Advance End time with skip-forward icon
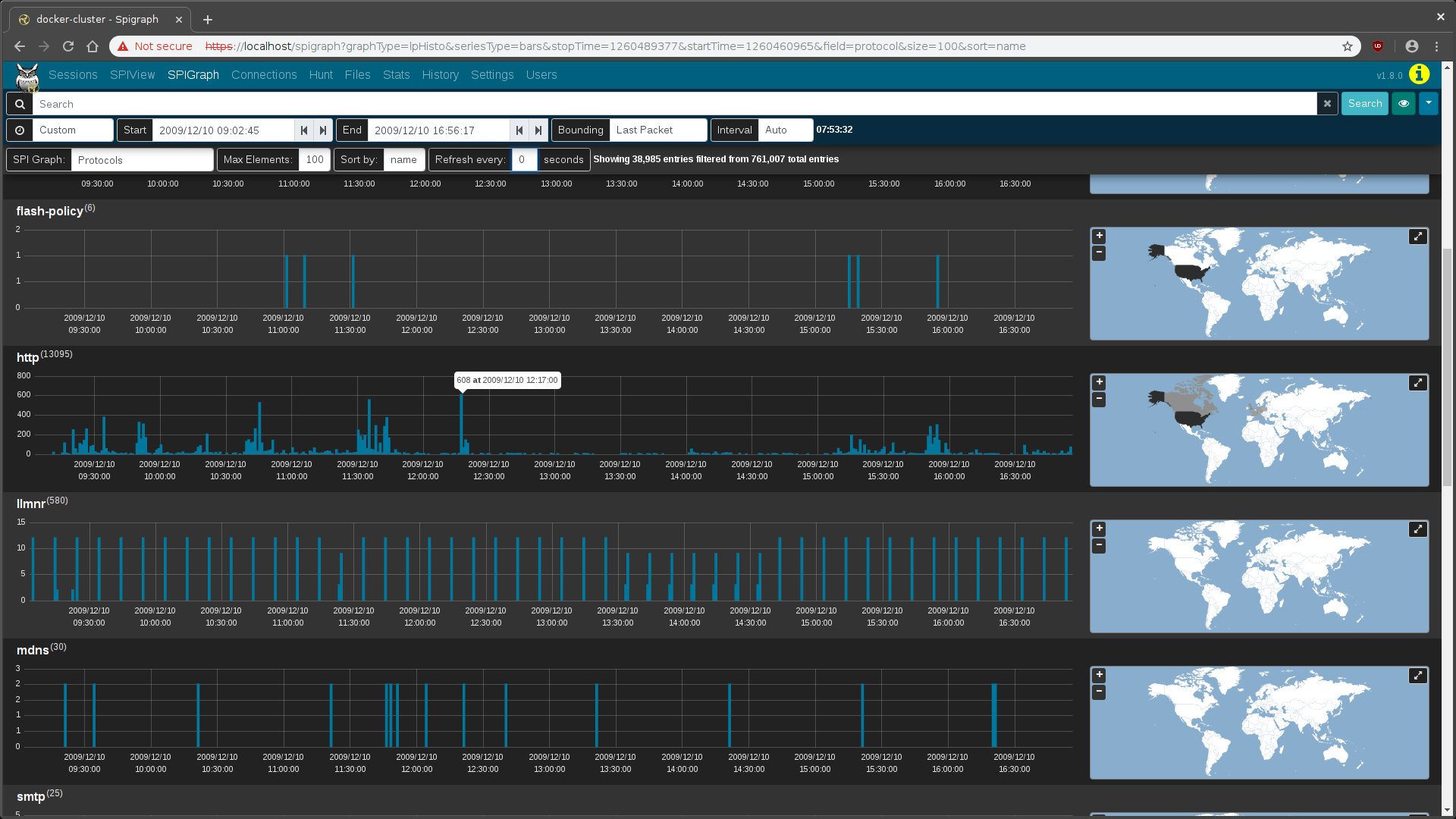Viewport: 1456px width, 819px height. pos(538,130)
